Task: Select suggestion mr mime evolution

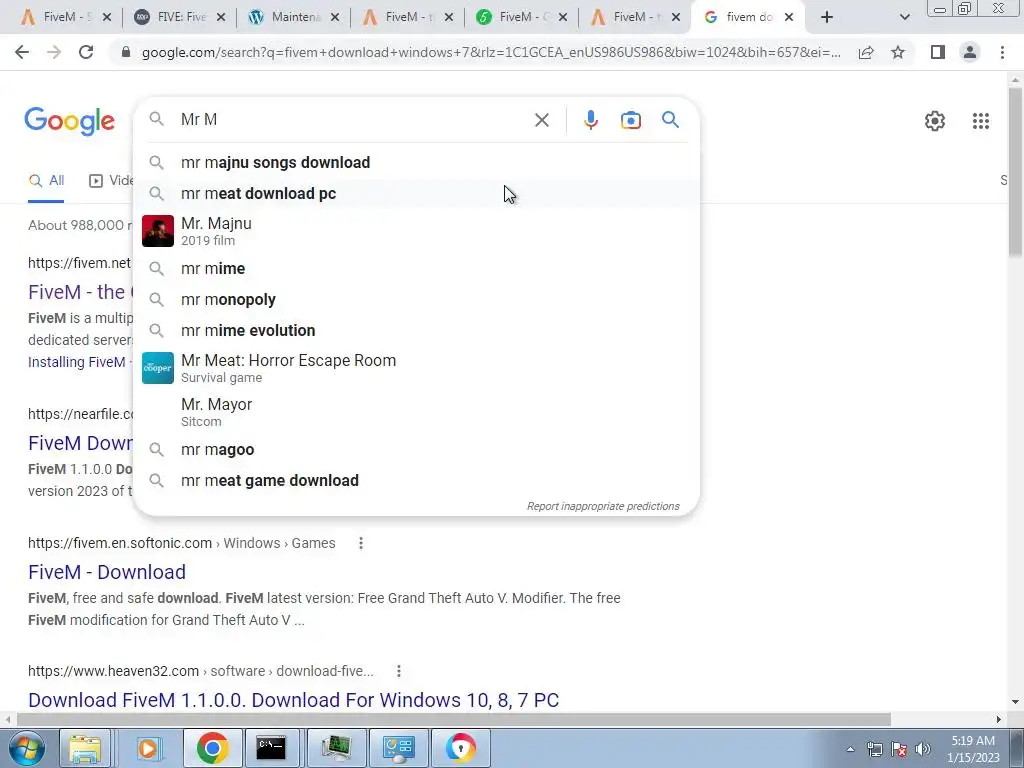Action: [x=416, y=330]
